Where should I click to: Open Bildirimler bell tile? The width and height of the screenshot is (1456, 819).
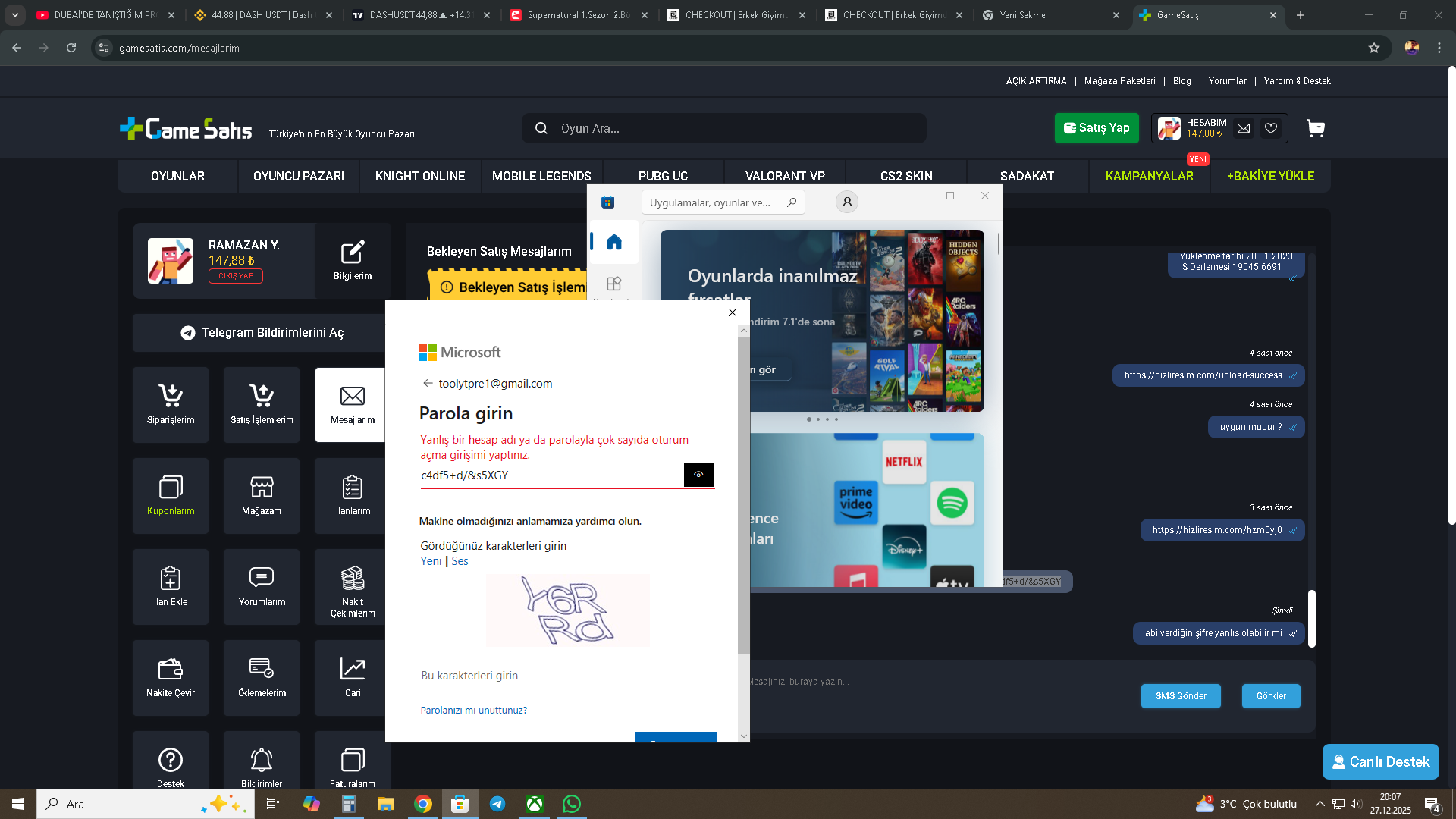[262, 761]
